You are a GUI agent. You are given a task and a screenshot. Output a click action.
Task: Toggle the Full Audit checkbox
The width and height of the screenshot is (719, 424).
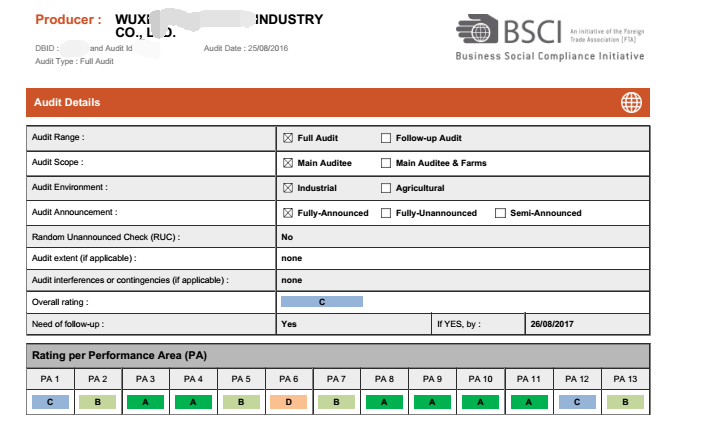tap(288, 138)
